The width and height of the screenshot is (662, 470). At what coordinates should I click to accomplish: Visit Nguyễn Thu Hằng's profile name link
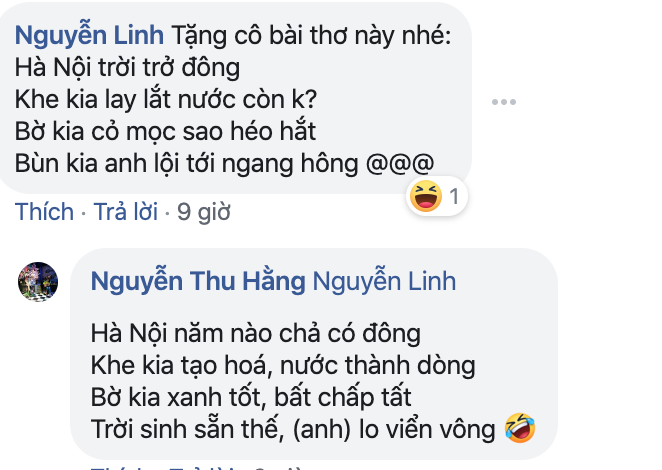pyautogui.click(x=198, y=281)
